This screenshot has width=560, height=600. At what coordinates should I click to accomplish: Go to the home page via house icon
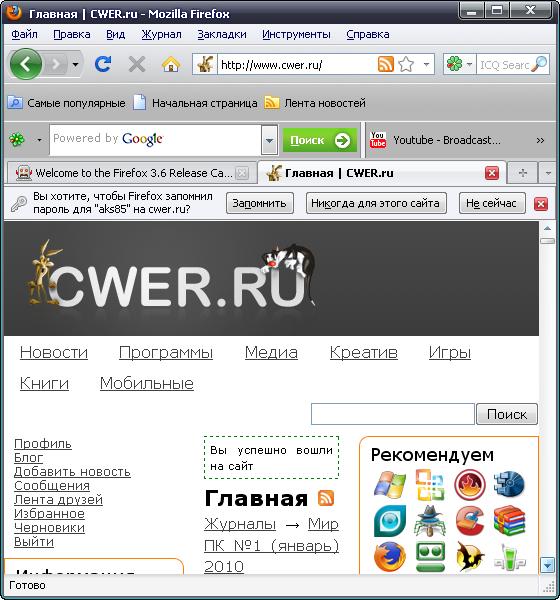(171, 64)
